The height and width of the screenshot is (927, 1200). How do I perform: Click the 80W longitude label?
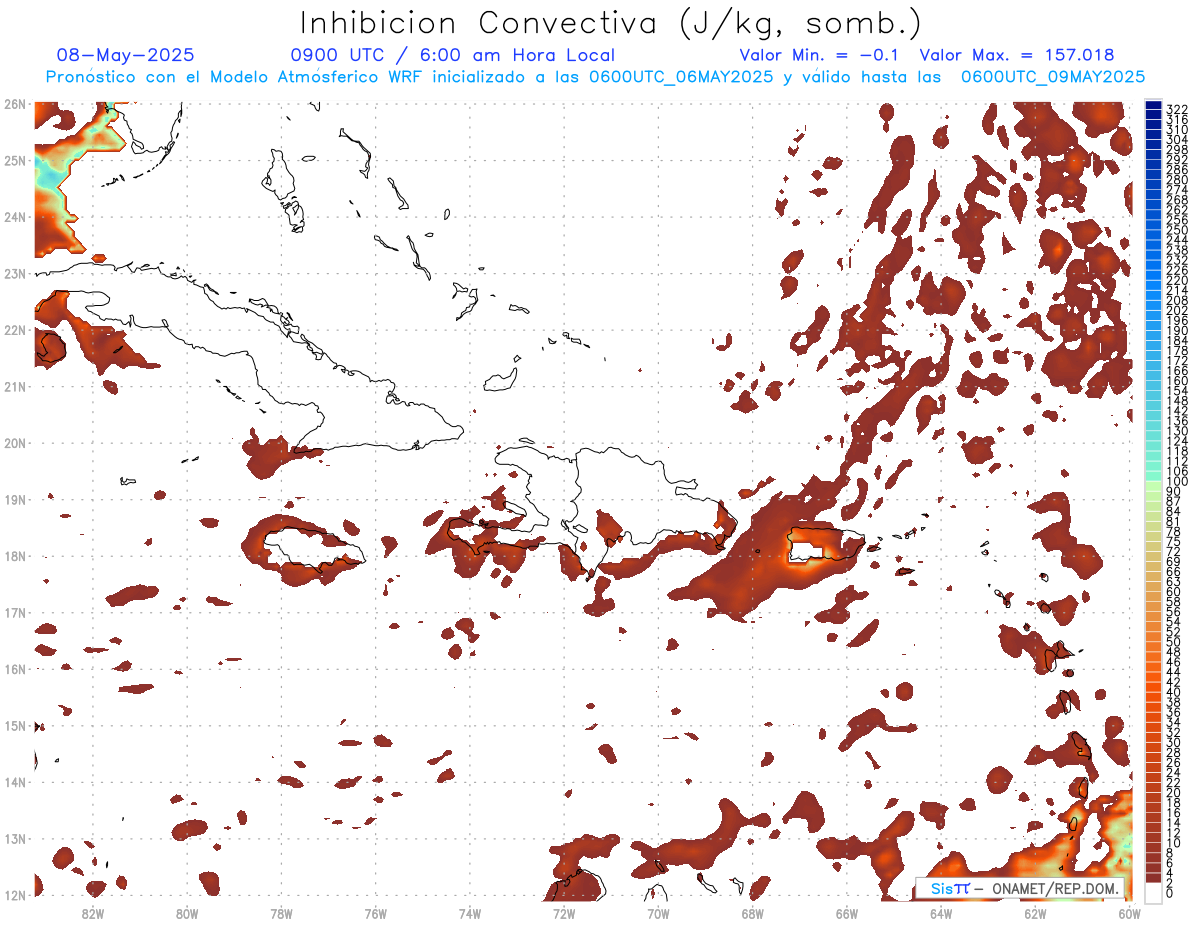point(187,912)
